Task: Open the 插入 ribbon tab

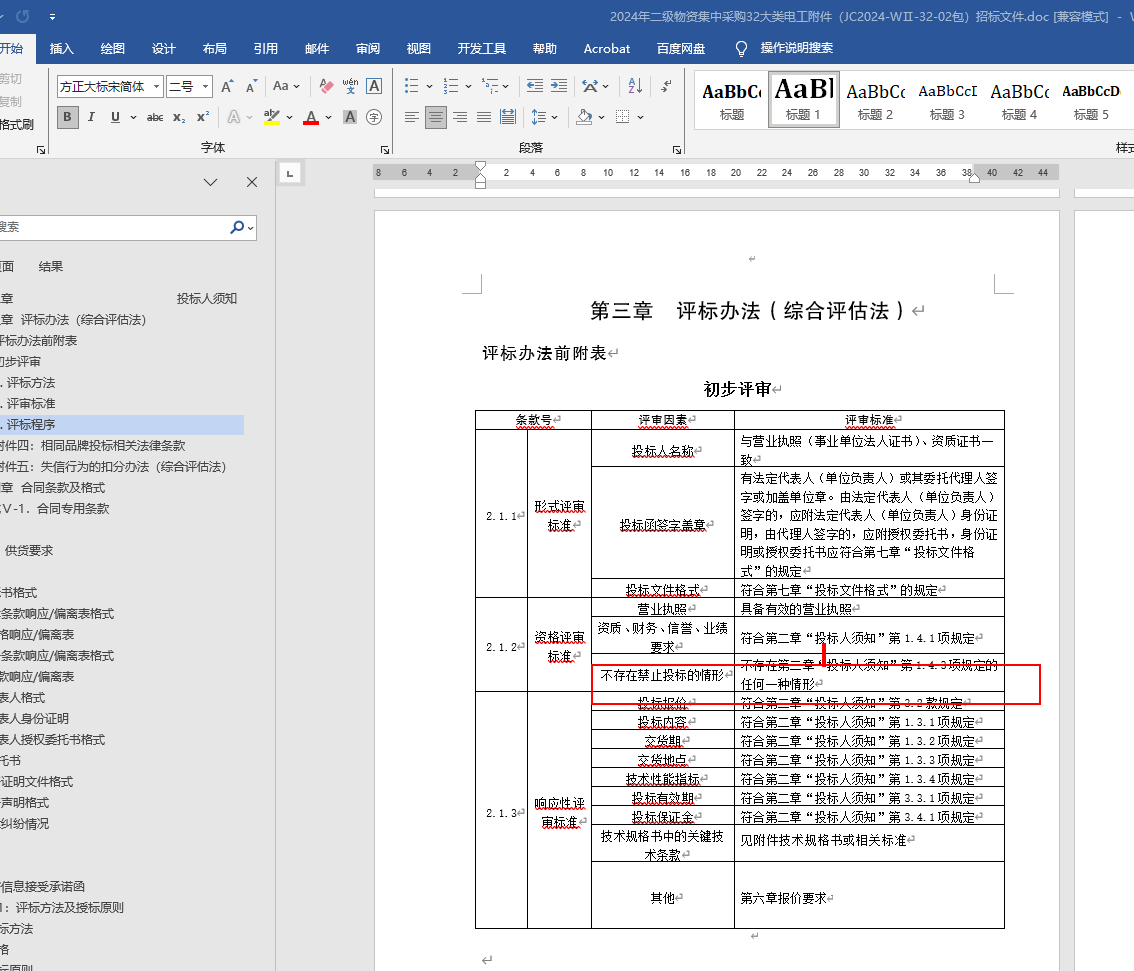Action: pos(62,48)
